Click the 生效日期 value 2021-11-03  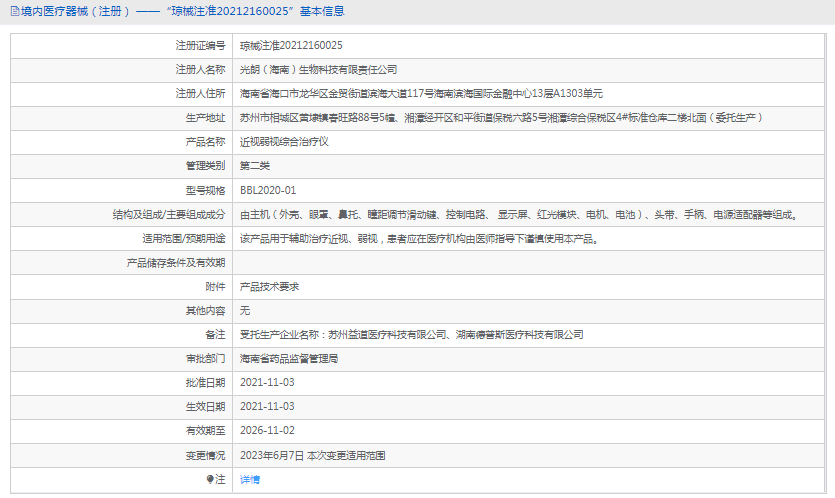point(267,406)
